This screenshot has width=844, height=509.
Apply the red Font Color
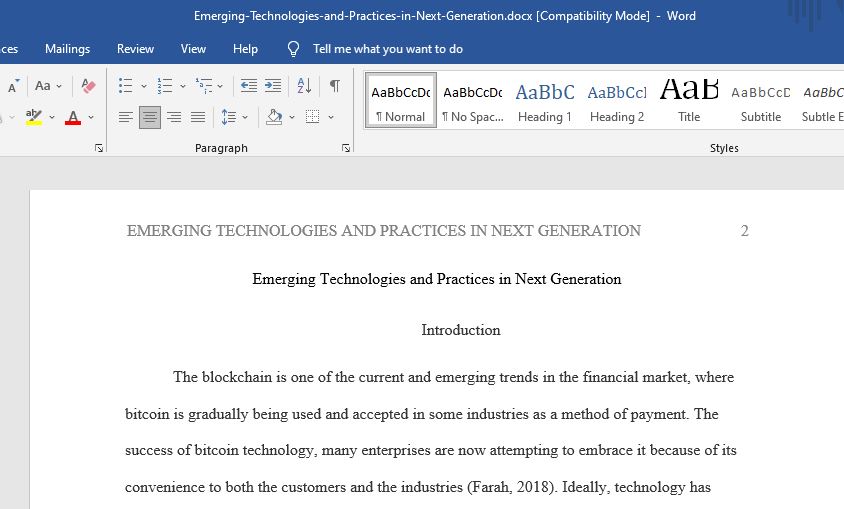coord(73,117)
